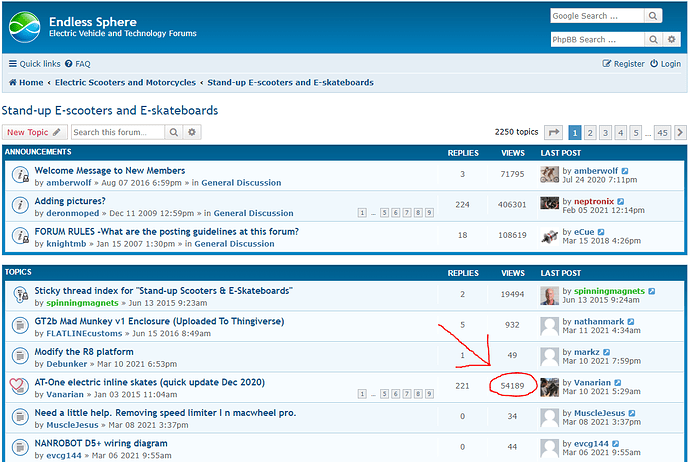The width and height of the screenshot is (690, 462).
Task: Go to page 2 of topics
Action: coord(590,132)
